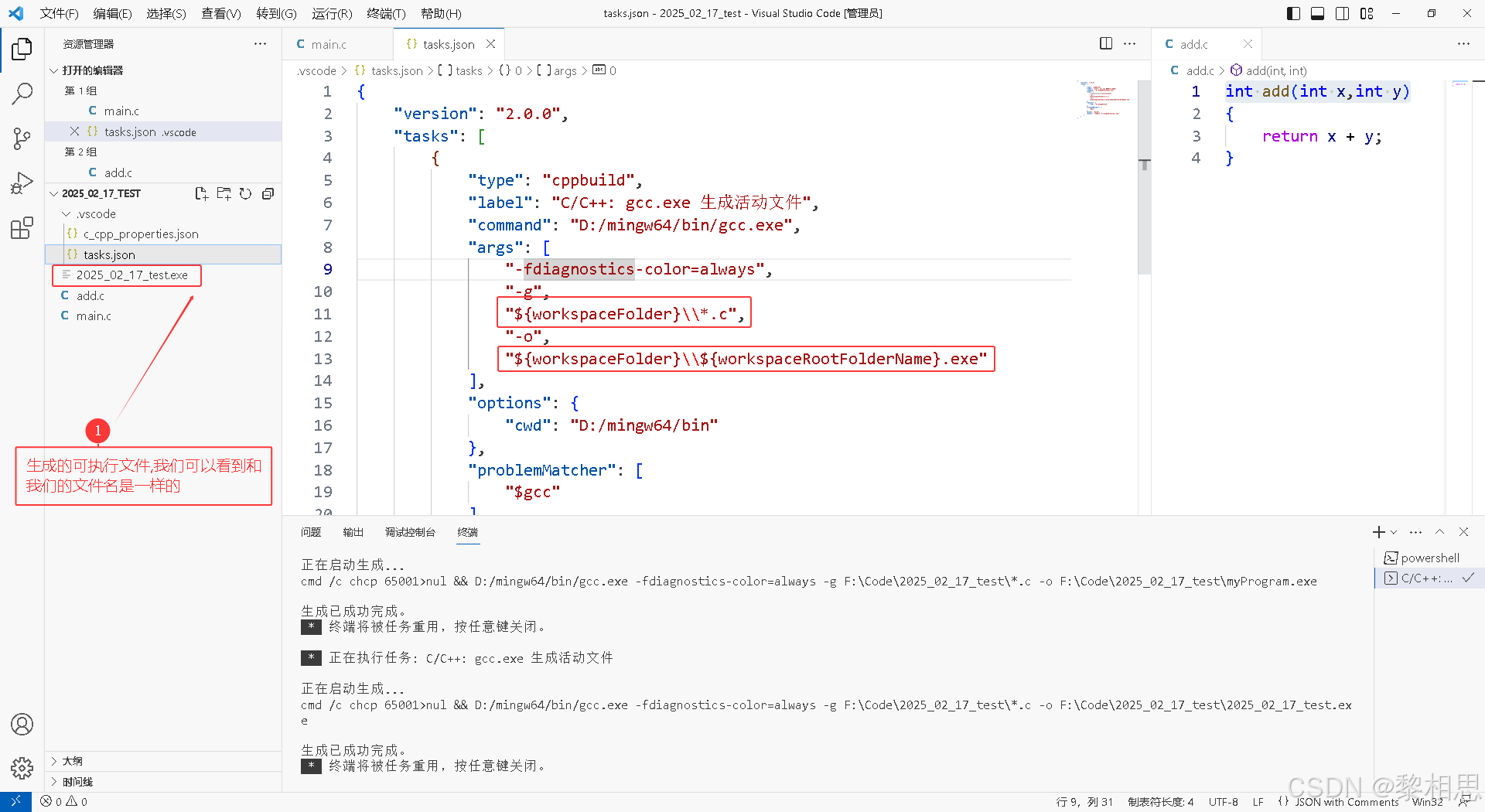Switch to the Problems panel tab

(x=311, y=532)
